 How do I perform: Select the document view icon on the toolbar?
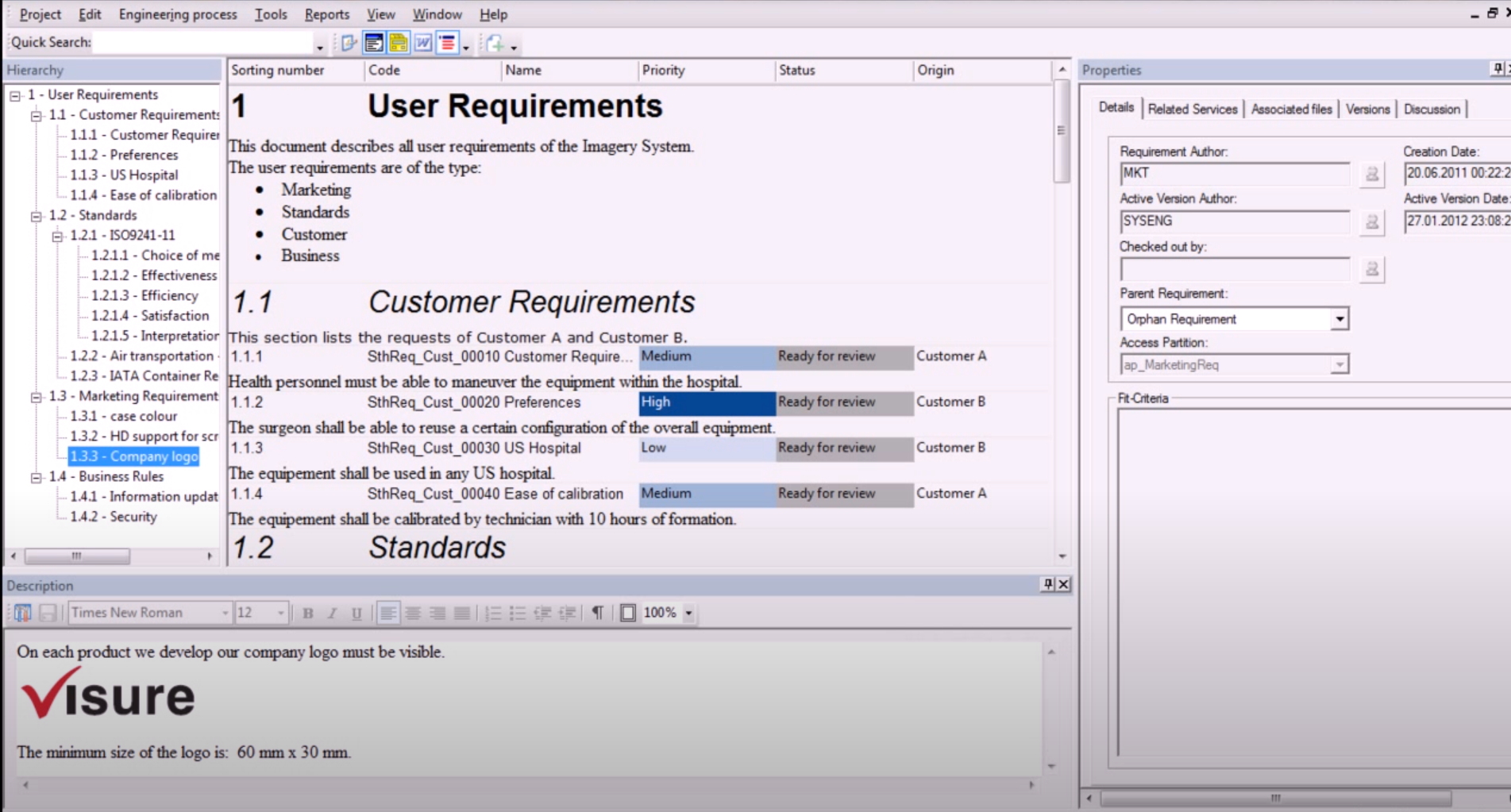coord(373,42)
